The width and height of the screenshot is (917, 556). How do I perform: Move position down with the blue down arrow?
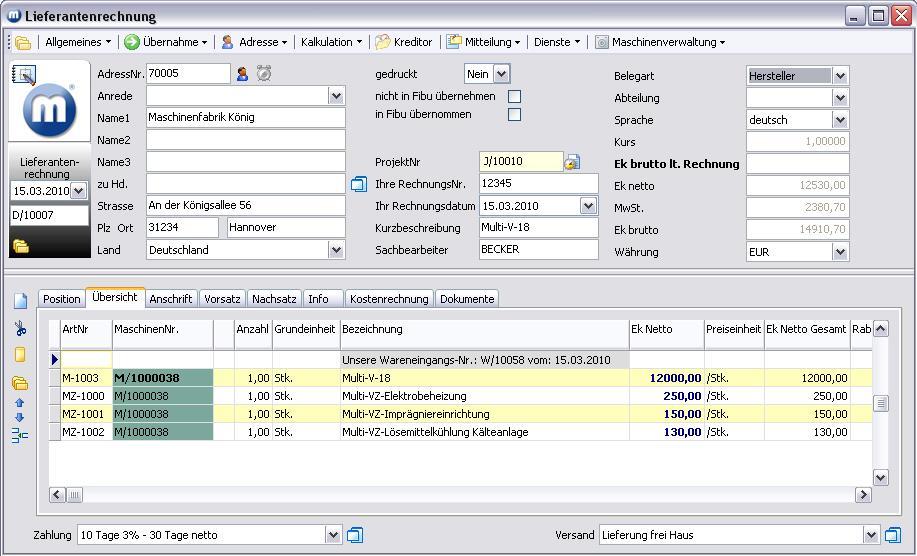(20, 418)
